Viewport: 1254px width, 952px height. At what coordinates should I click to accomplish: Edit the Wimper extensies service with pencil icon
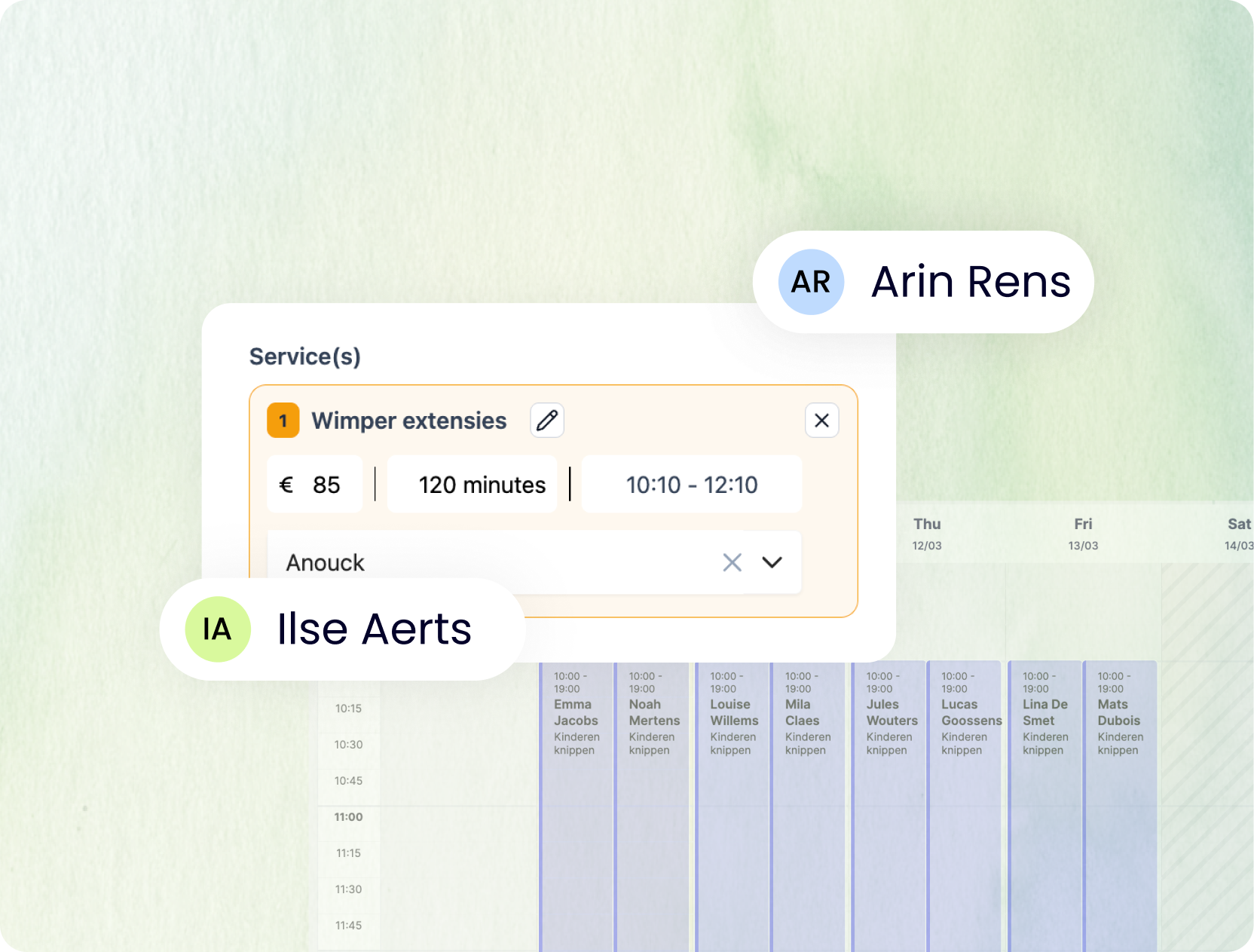tap(547, 420)
